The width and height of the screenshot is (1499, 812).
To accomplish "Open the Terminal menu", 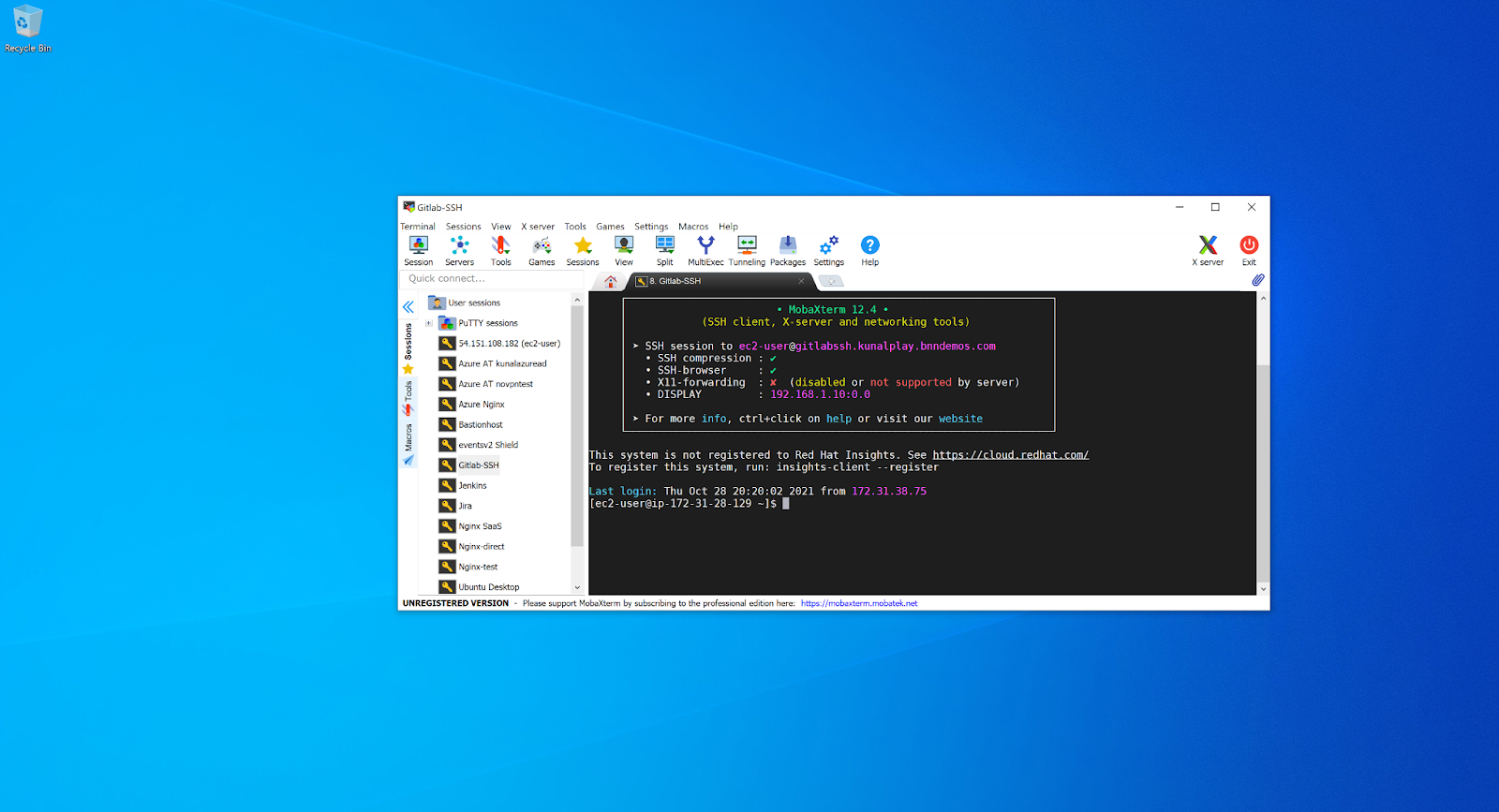I will point(418,227).
